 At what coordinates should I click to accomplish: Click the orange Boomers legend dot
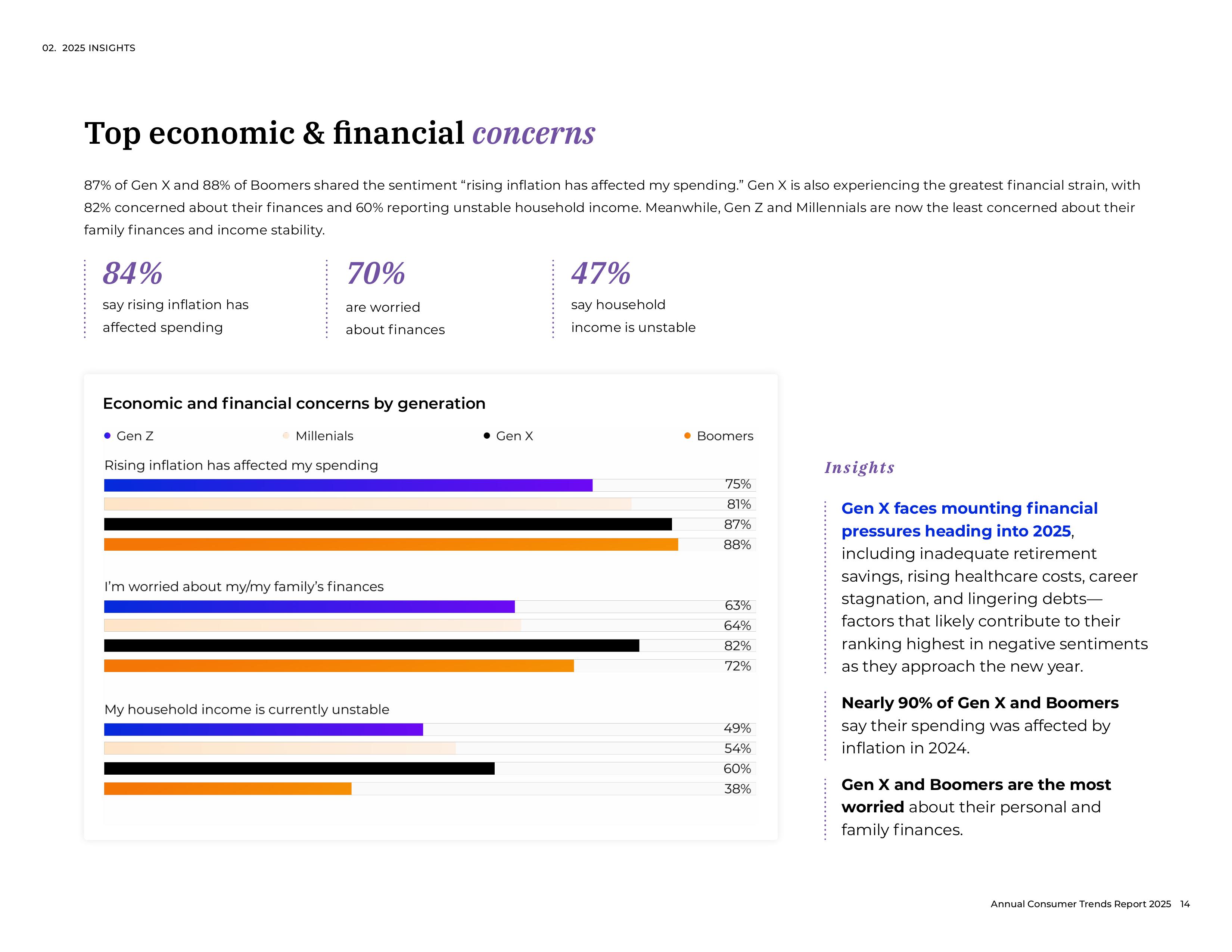point(687,435)
